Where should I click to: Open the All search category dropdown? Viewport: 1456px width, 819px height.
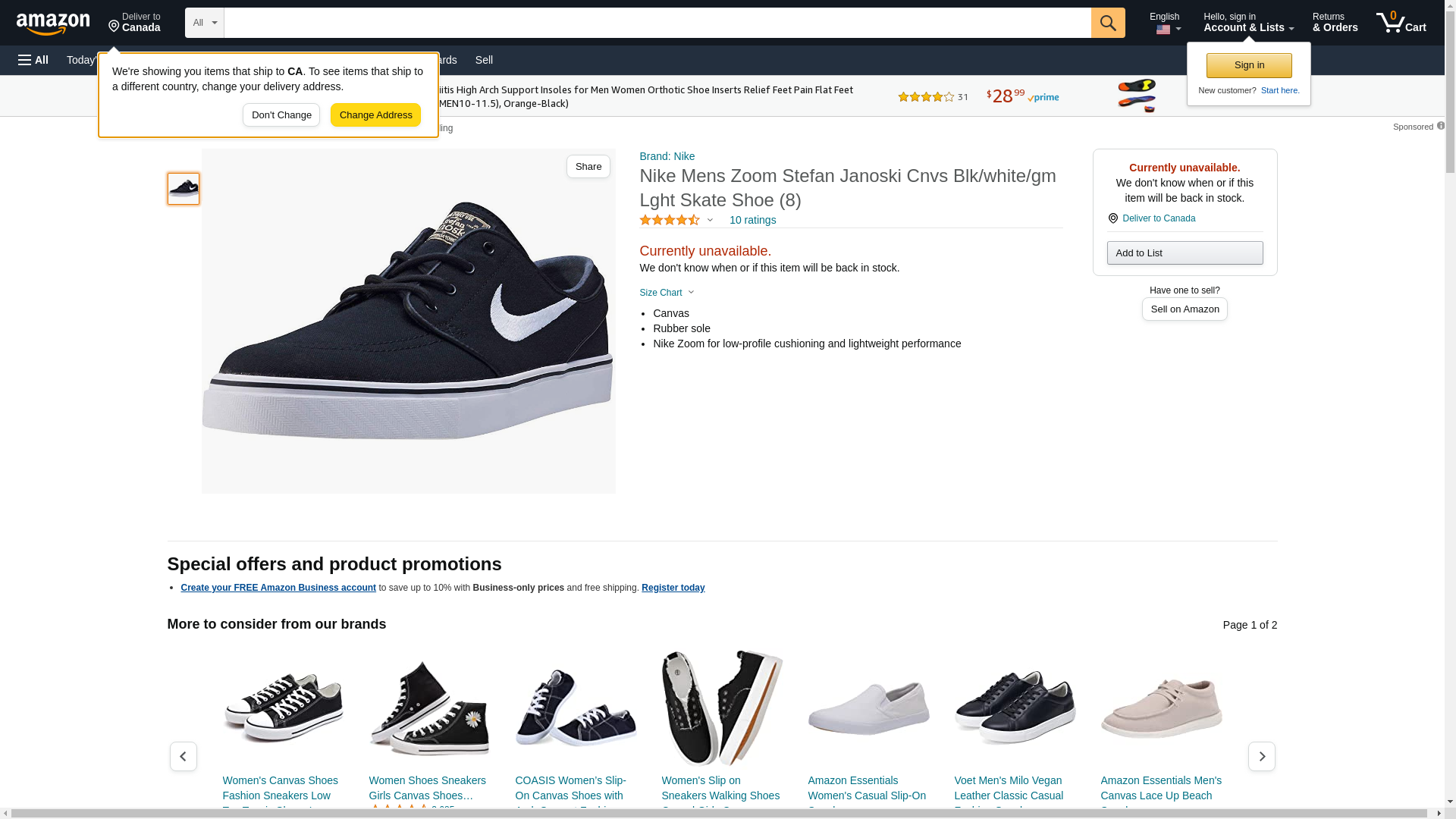coord(204,23)
